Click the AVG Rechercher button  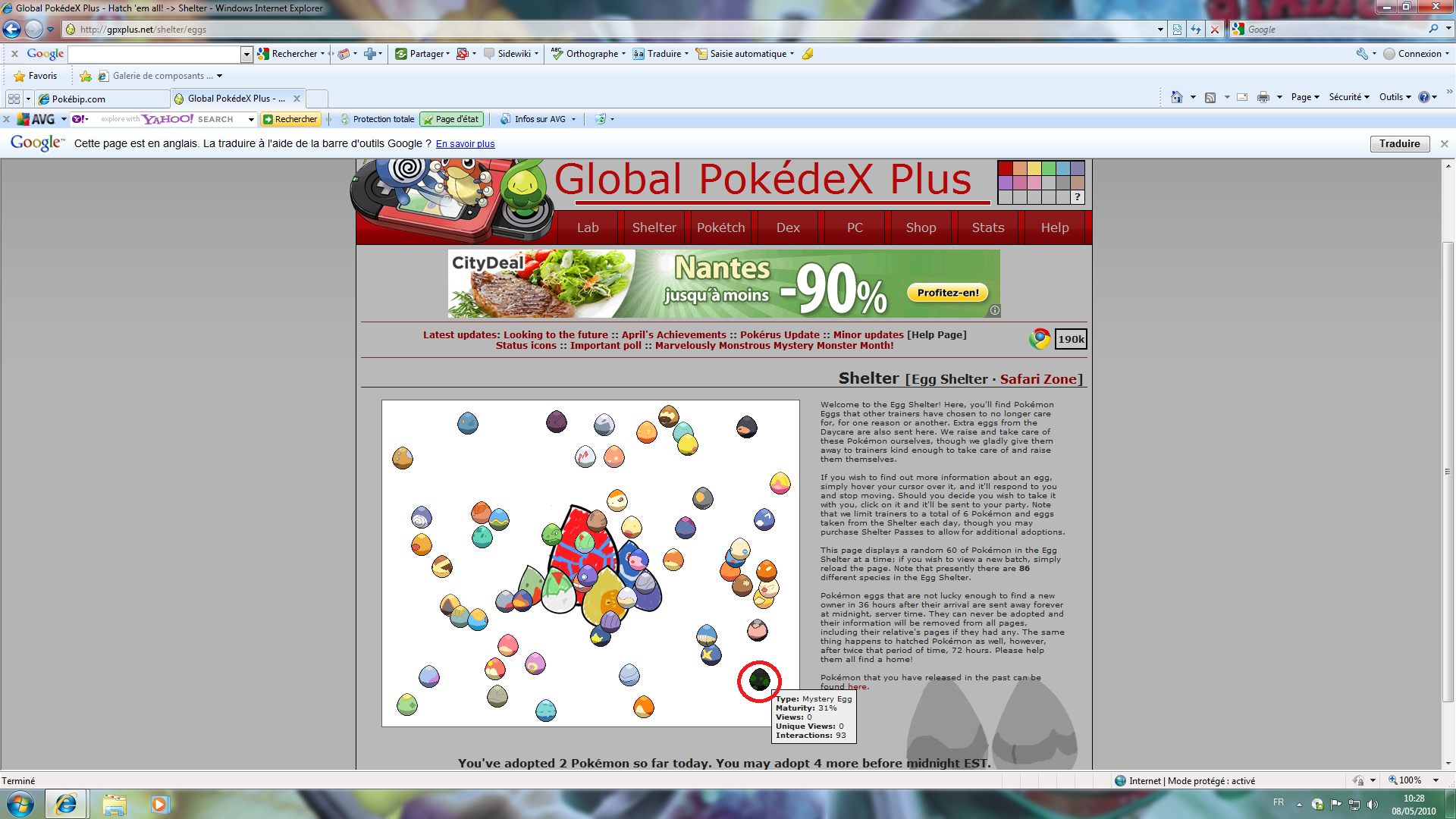(x=290, y=119)
